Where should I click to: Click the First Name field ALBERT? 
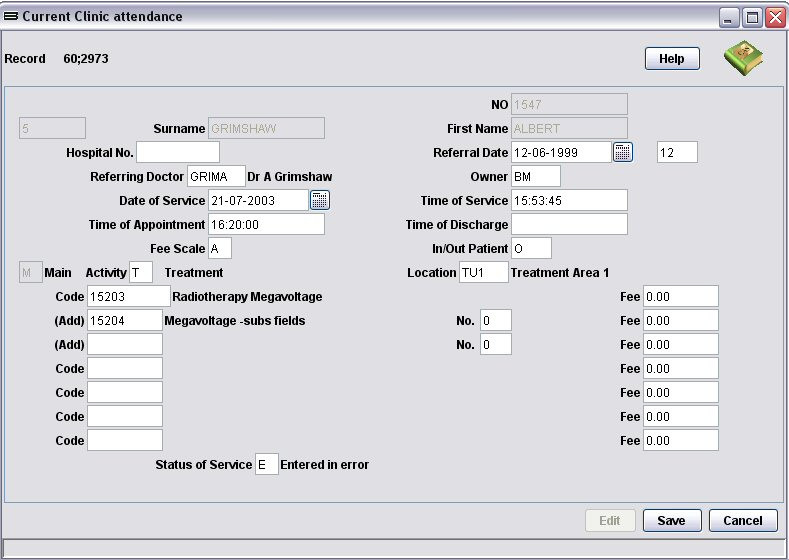[569, 128]
